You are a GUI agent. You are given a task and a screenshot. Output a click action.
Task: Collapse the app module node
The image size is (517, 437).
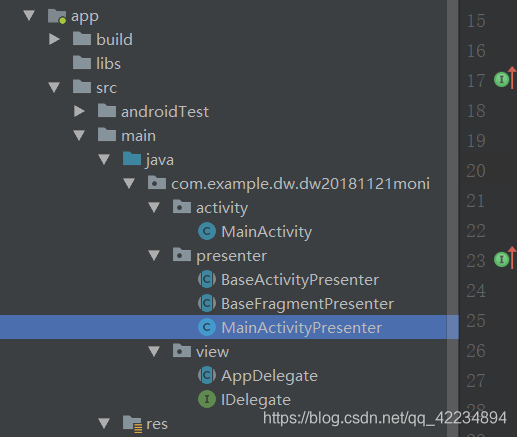coord(29,15)
